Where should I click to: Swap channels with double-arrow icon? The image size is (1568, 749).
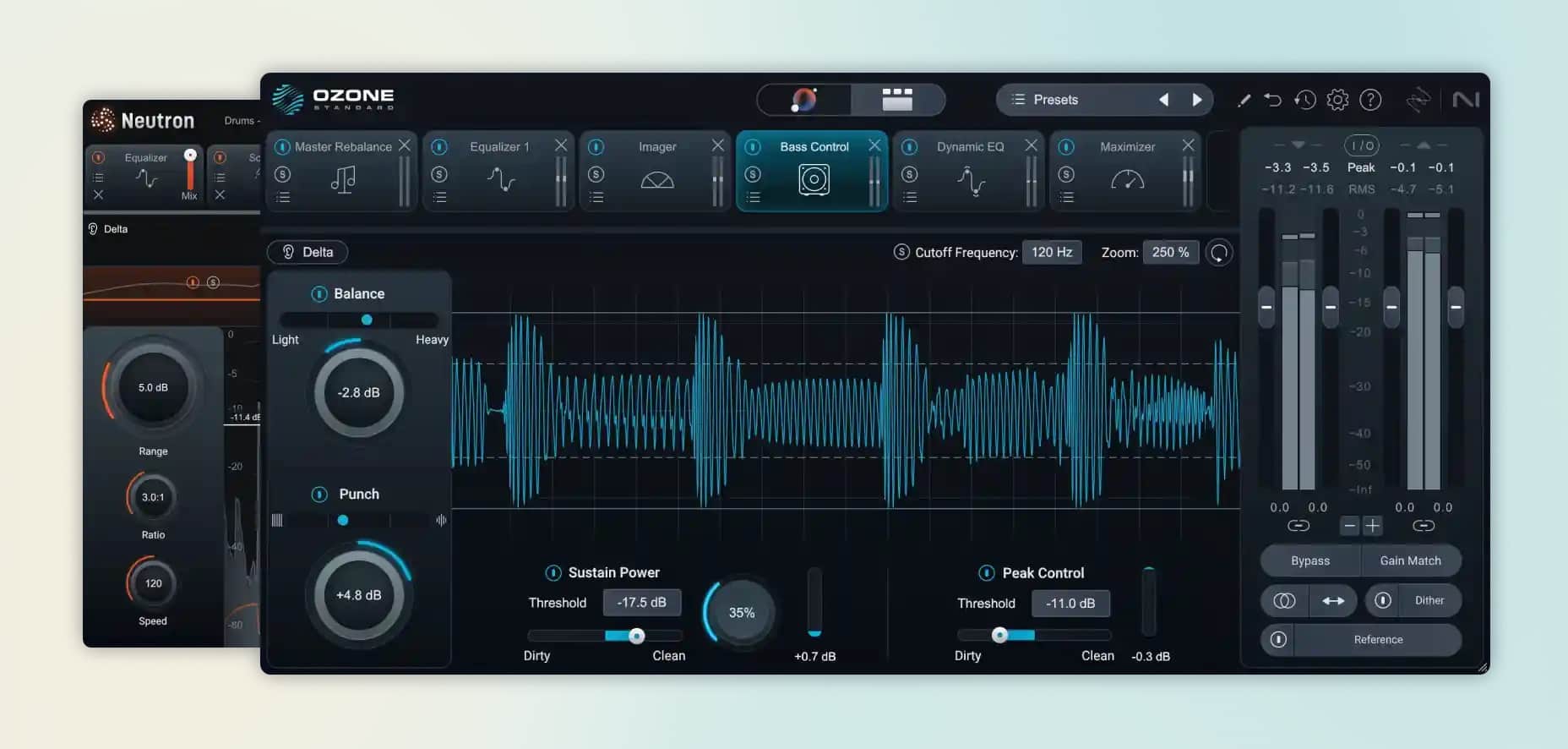pos(1333,600)
